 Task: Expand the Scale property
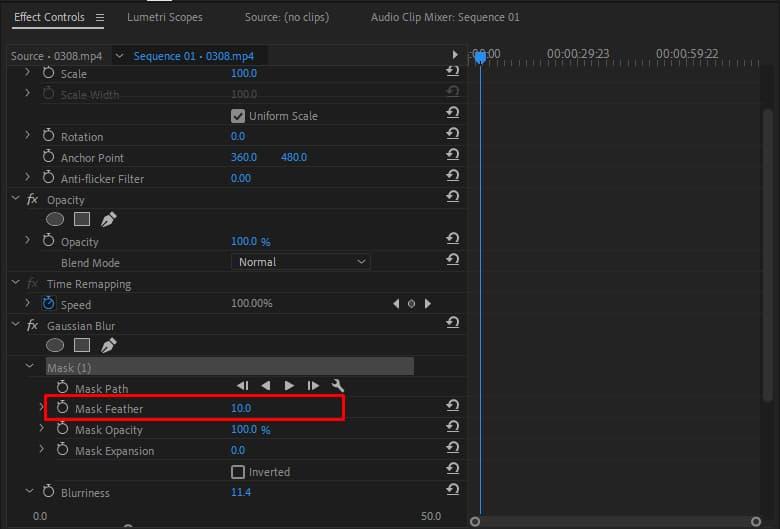point(27,73)
